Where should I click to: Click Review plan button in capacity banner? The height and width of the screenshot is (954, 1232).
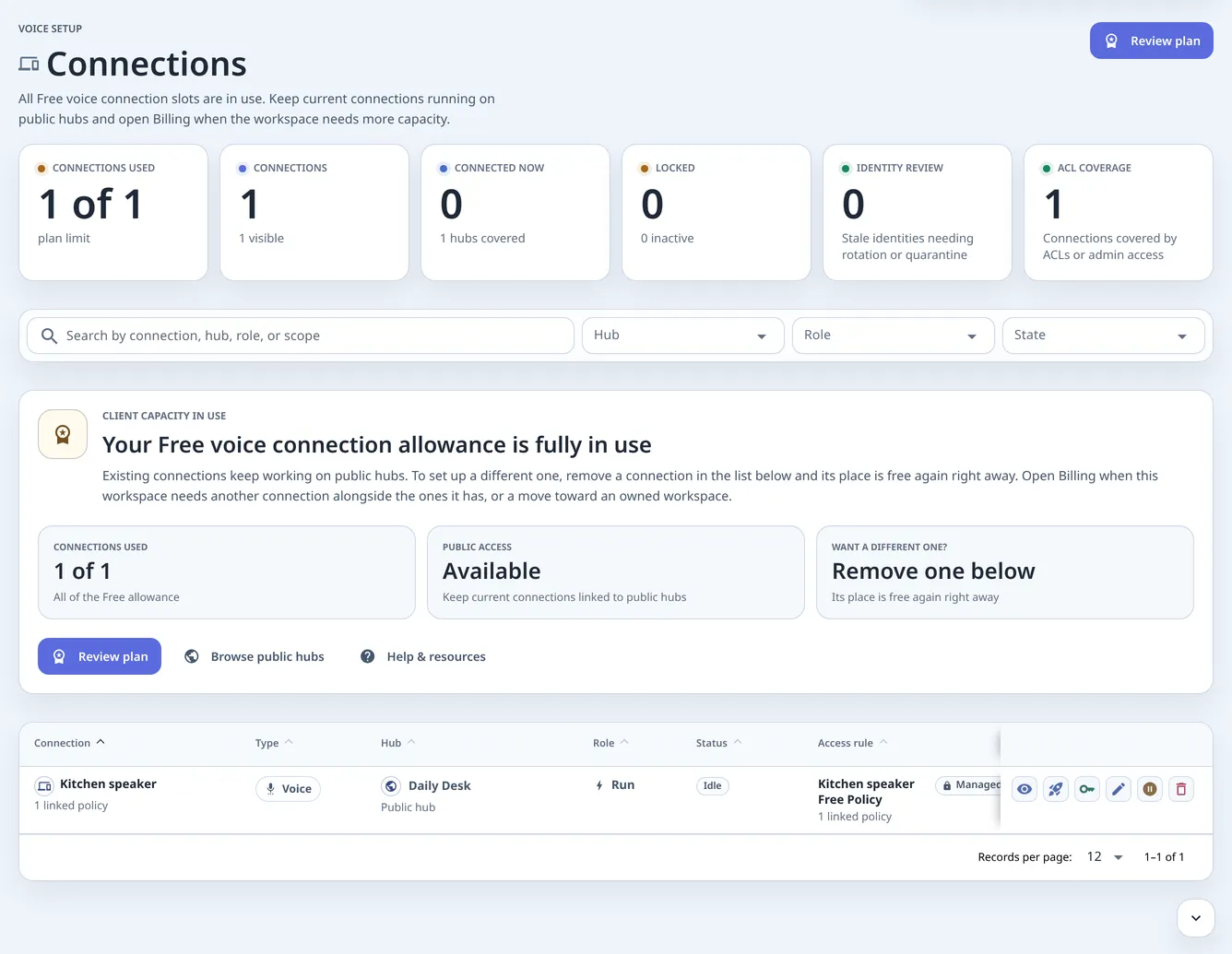100,656
